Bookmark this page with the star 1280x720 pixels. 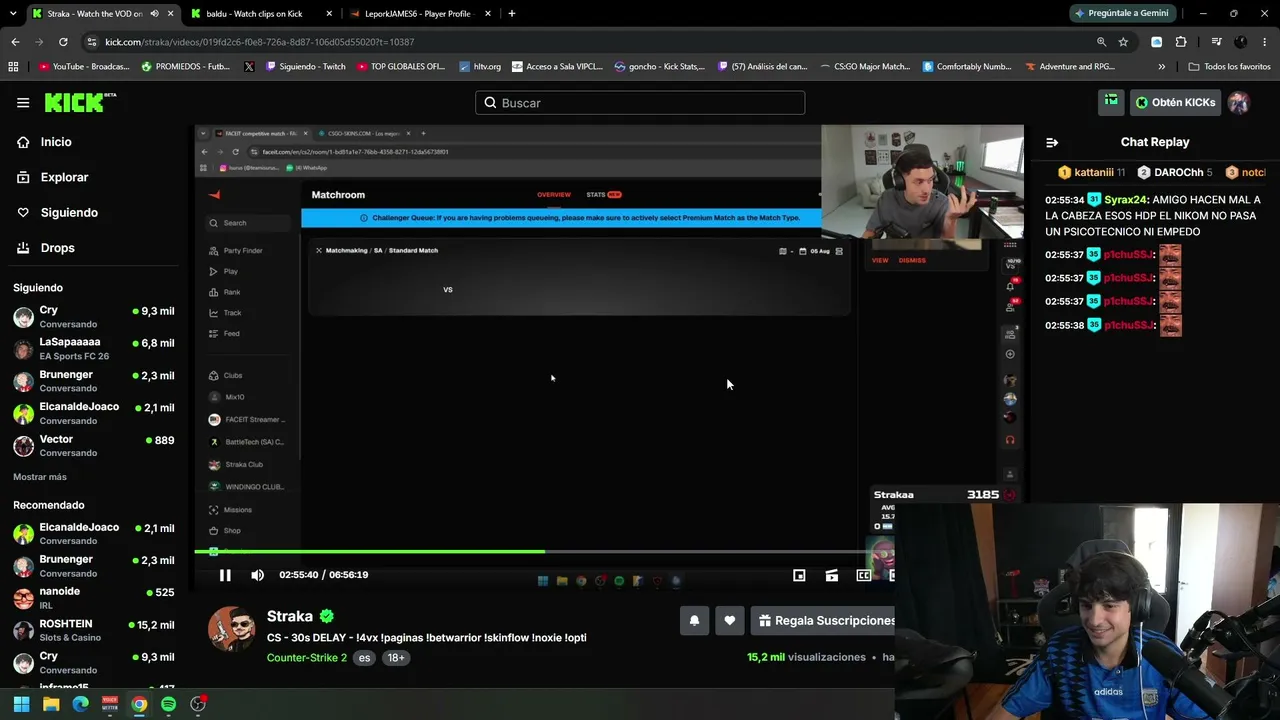[1123, 42]
